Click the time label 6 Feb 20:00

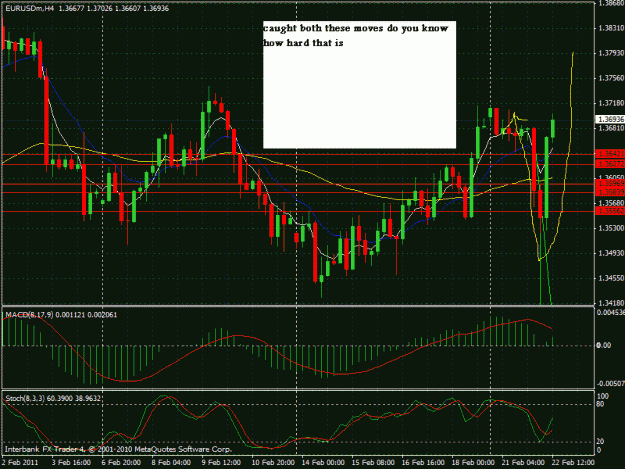121,462
